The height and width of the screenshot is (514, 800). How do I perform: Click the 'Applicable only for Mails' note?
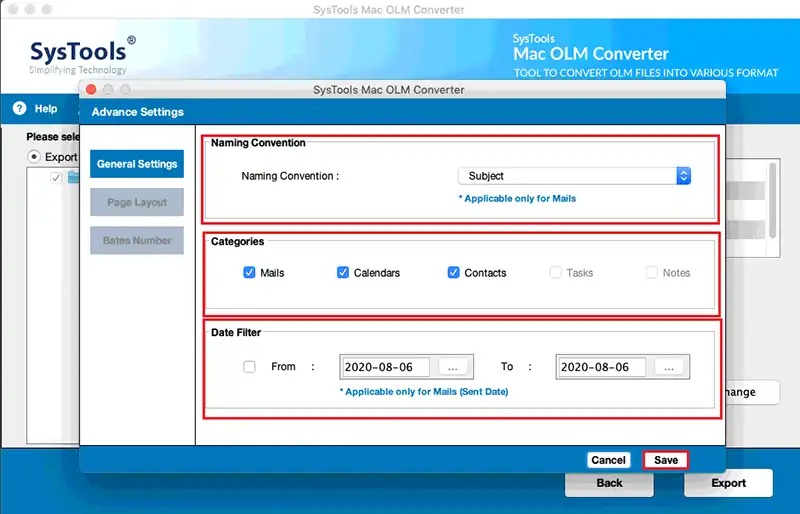click(517, 199)
